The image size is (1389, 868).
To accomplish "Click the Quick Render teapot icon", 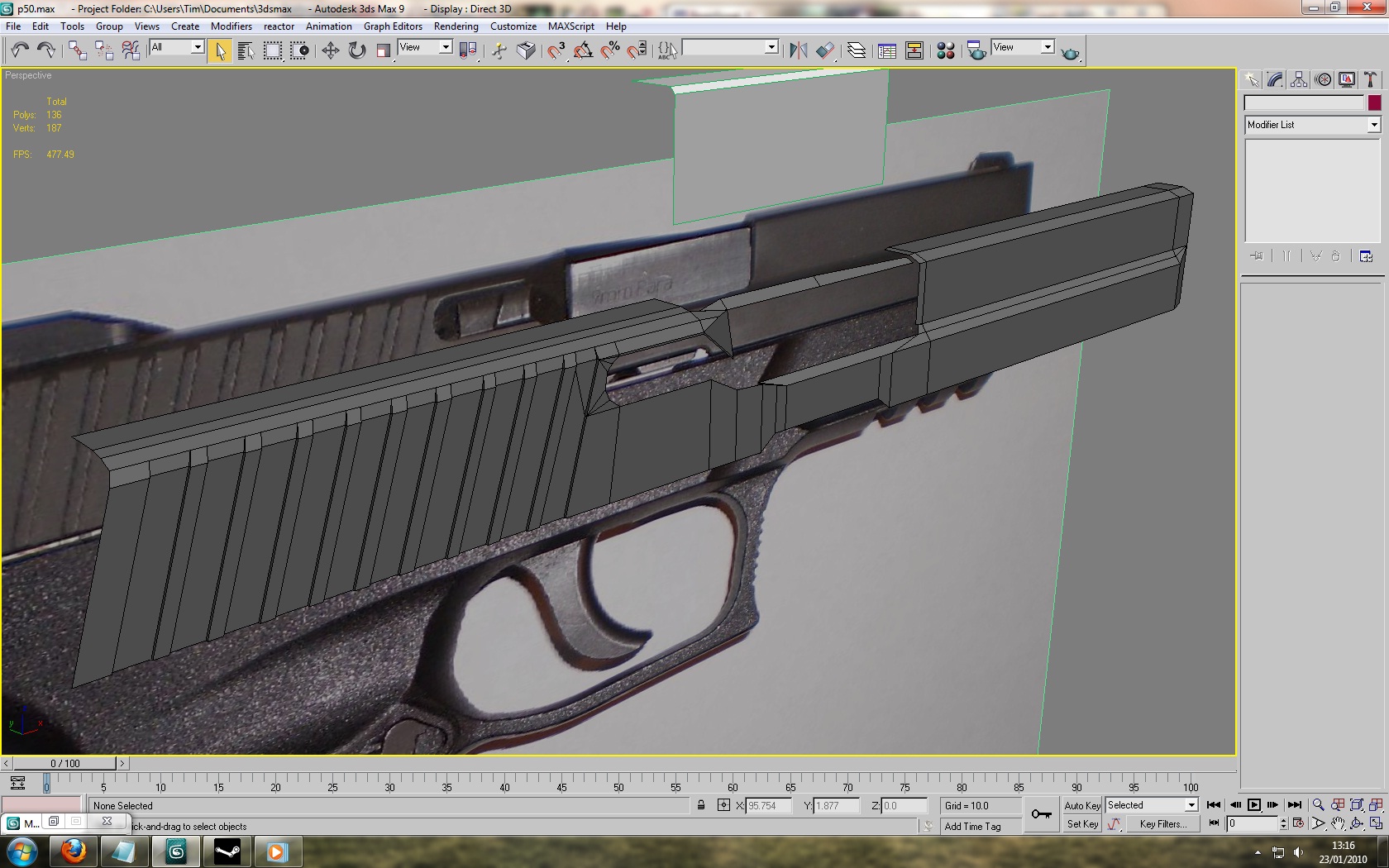I will tap(1070, 52).
